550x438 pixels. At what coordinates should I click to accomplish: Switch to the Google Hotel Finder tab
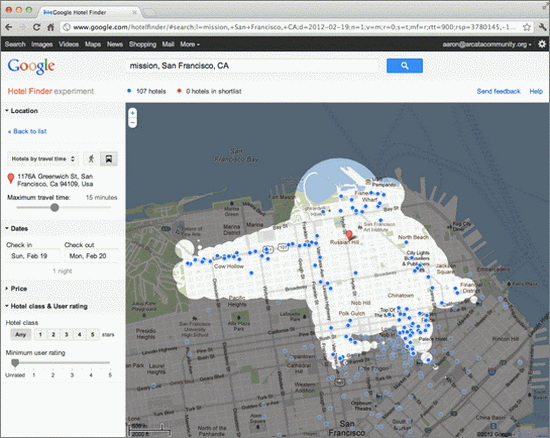click(x=89, y=12)
